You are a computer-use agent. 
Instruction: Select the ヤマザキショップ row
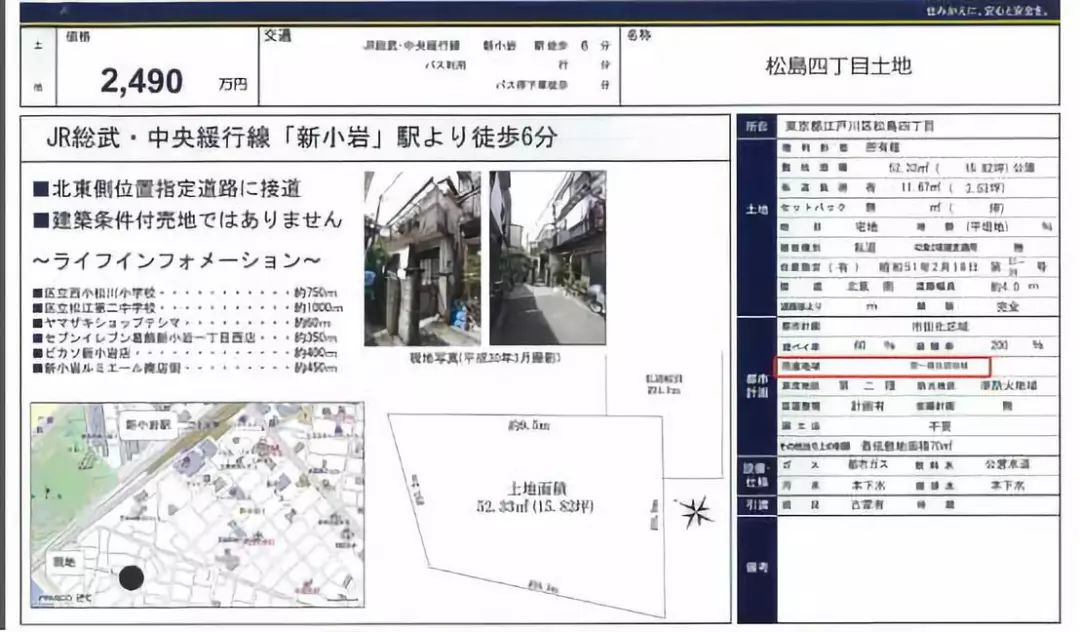coord(182,323)
